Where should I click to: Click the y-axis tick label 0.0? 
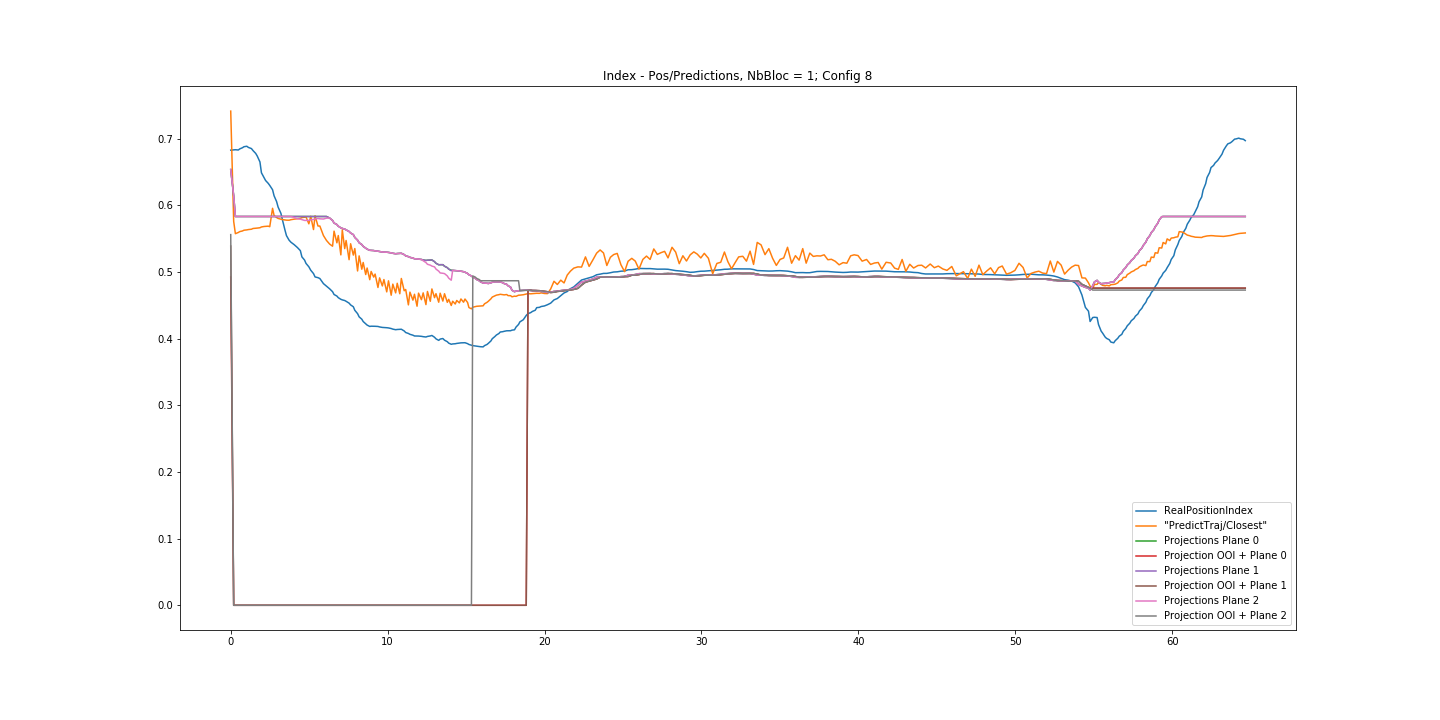[163, 606]
